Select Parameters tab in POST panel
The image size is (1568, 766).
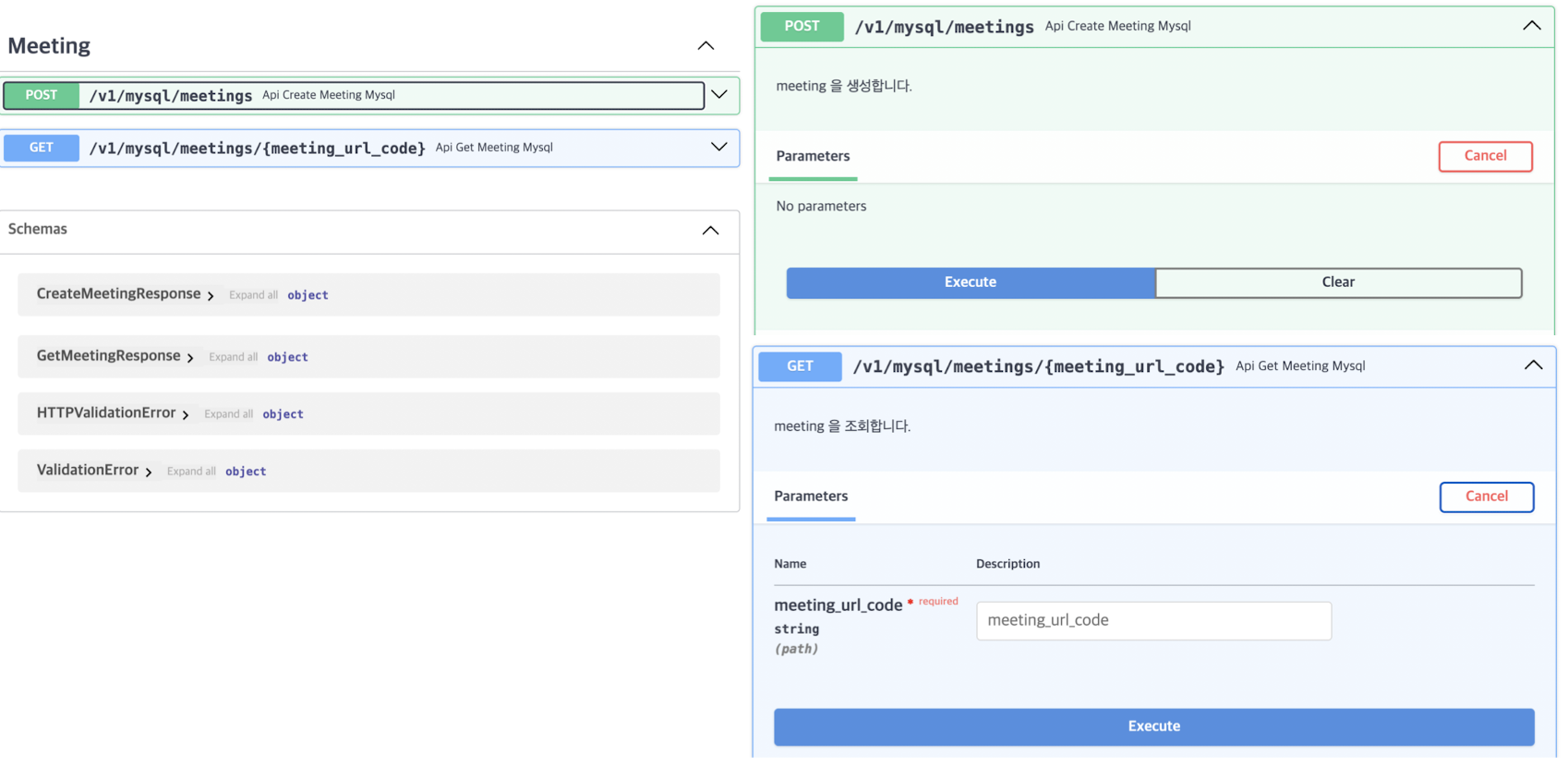[x=813, y=156]
